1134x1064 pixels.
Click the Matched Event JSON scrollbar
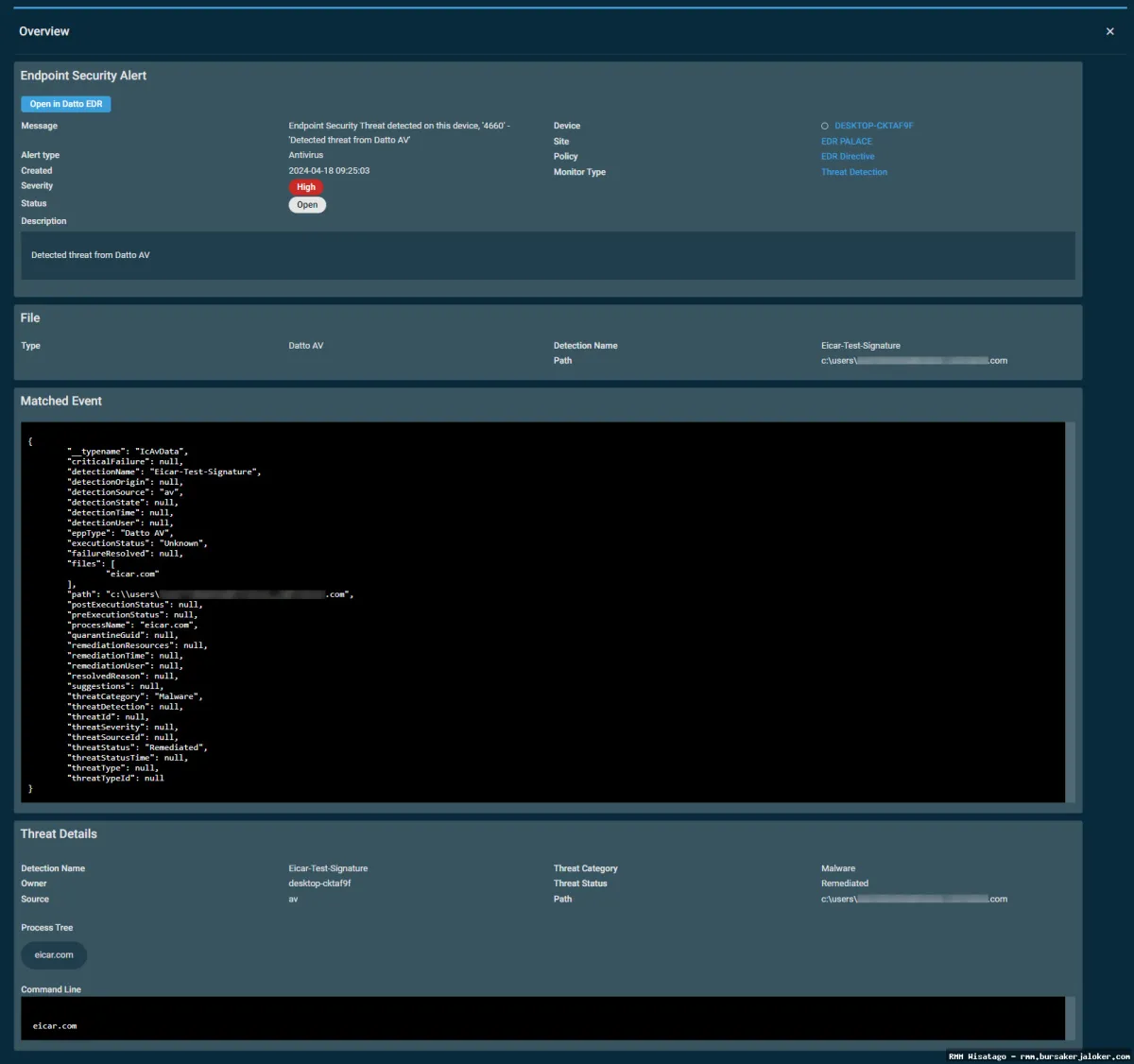[x=1070, y=612]
